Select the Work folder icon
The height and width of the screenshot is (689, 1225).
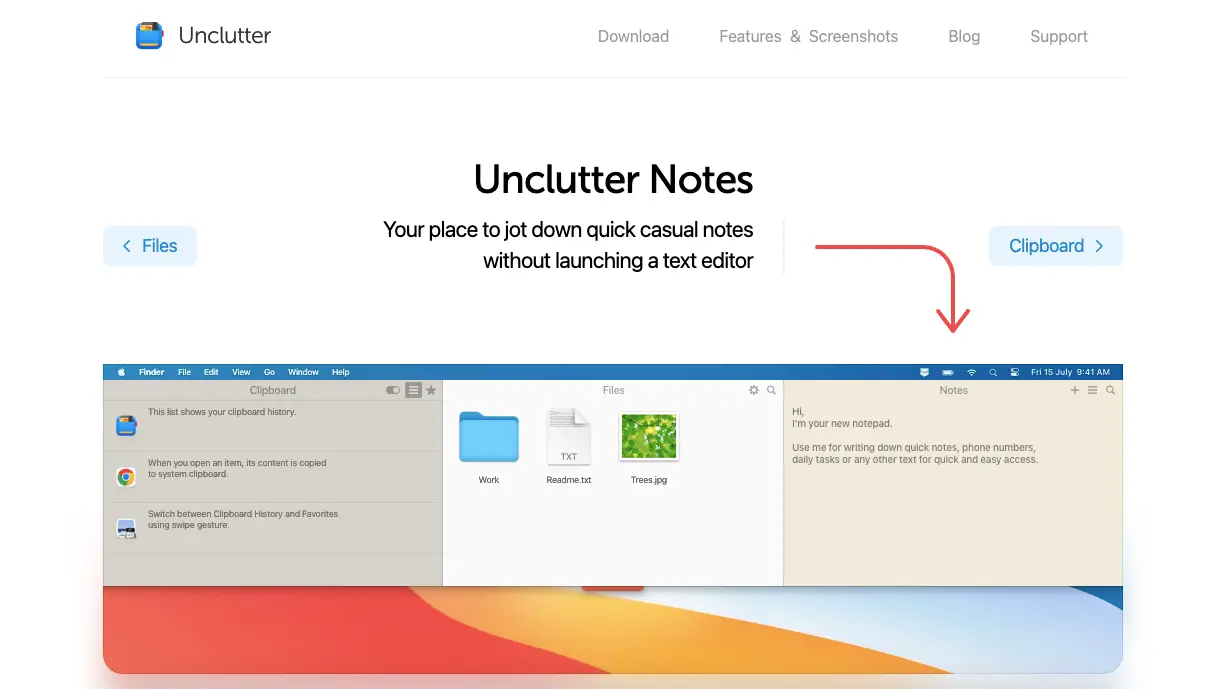[x=489, y=437]
